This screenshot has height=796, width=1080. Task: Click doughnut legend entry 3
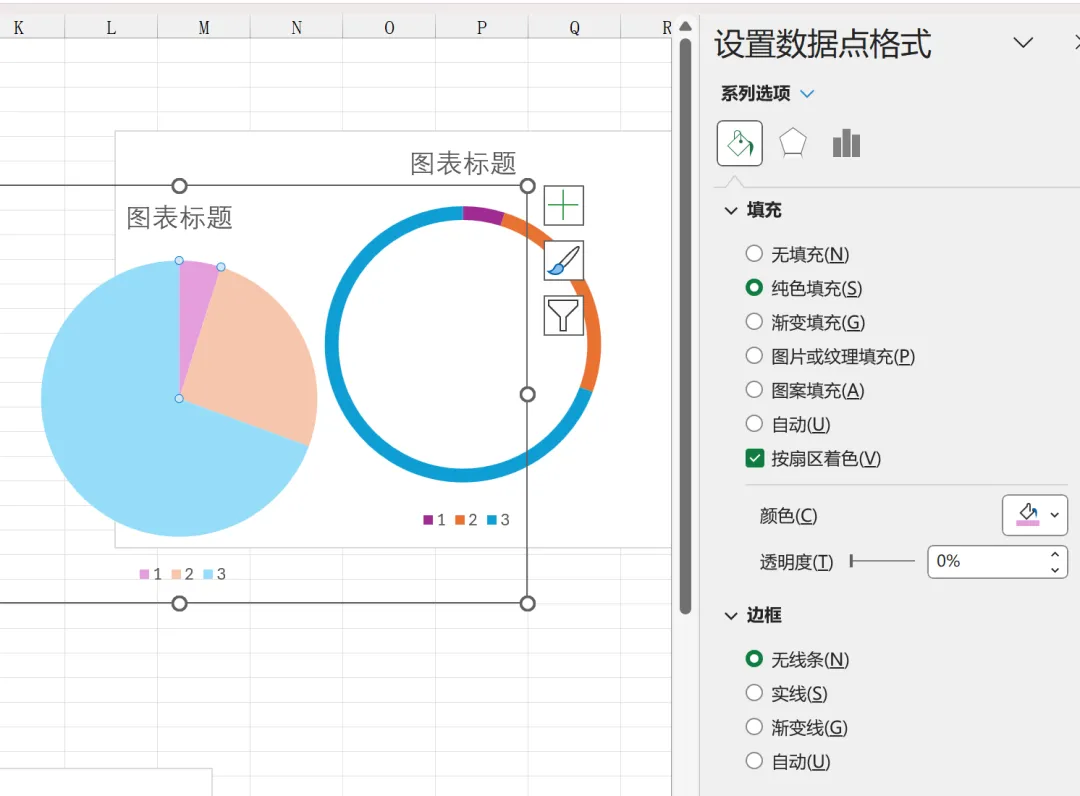click(x=498, y=520)
